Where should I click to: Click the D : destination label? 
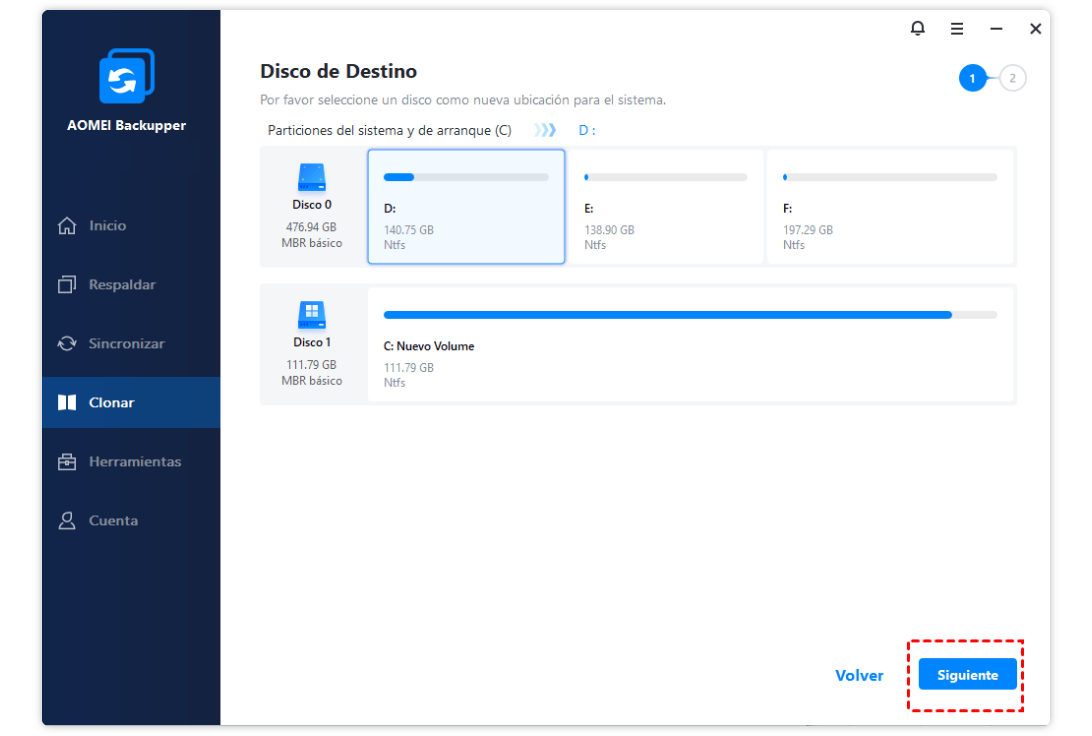point(586,130)
